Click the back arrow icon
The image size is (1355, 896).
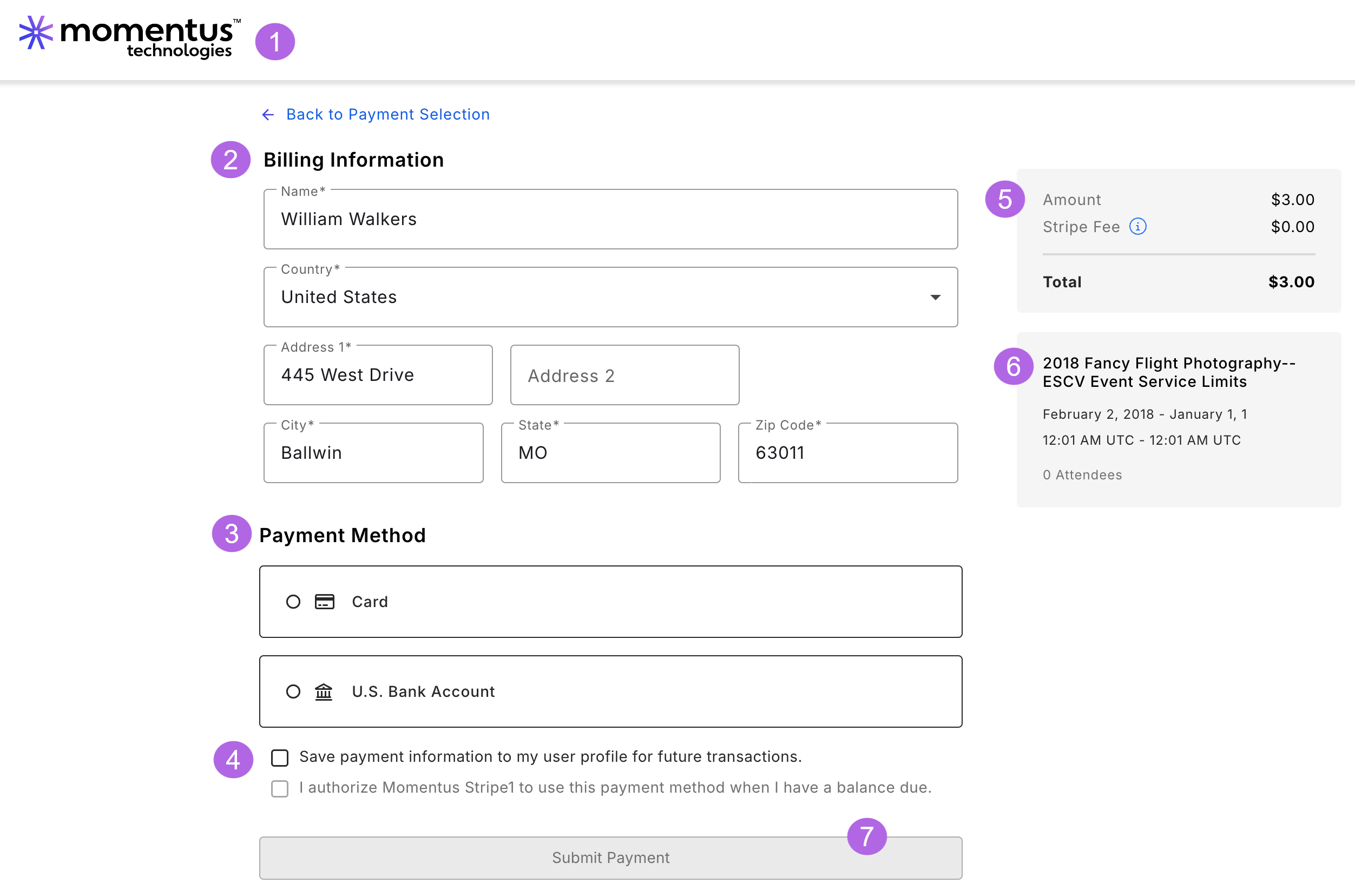click(x=267, y=115)
